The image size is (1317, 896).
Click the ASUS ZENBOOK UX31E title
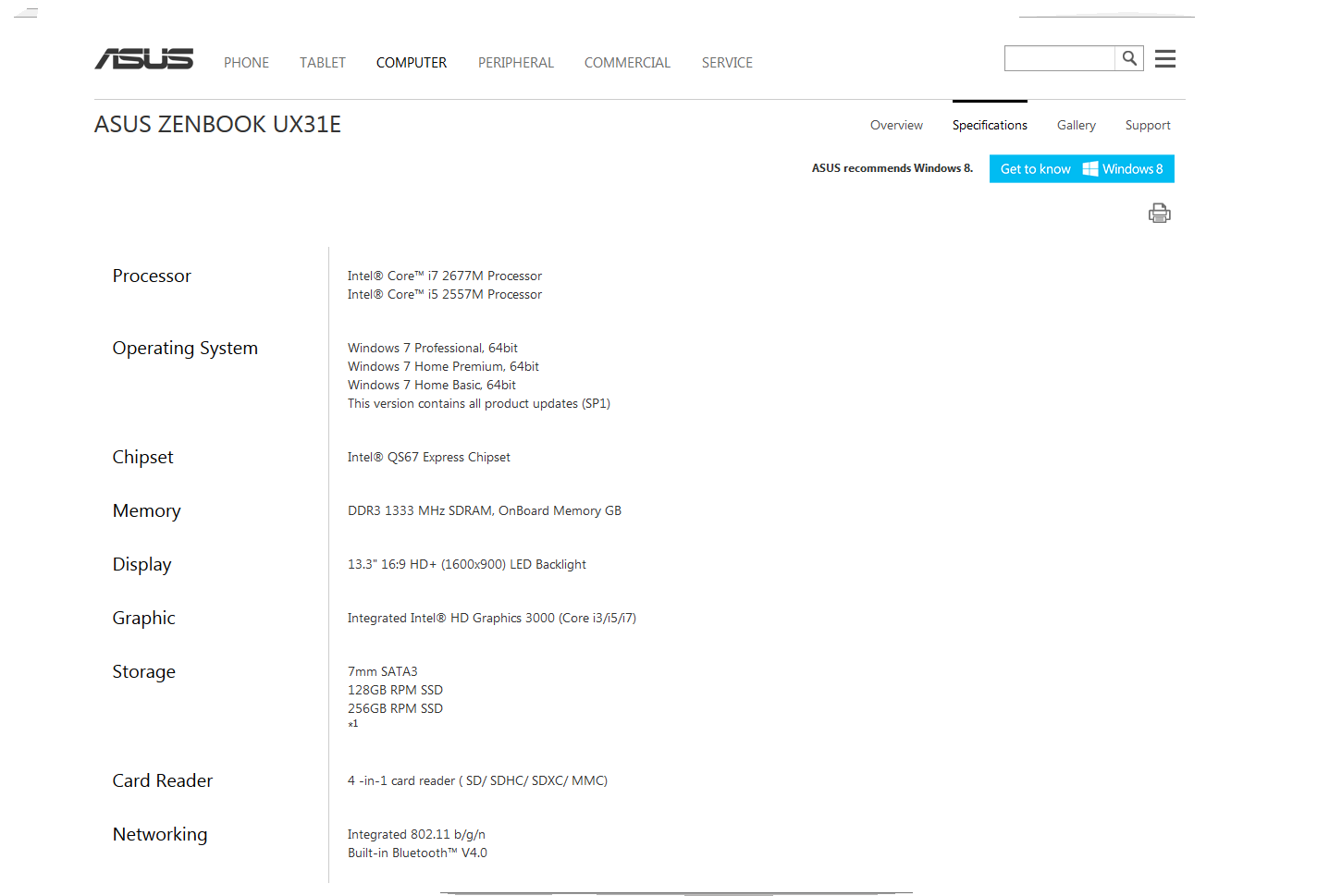[x=217, y=124]
